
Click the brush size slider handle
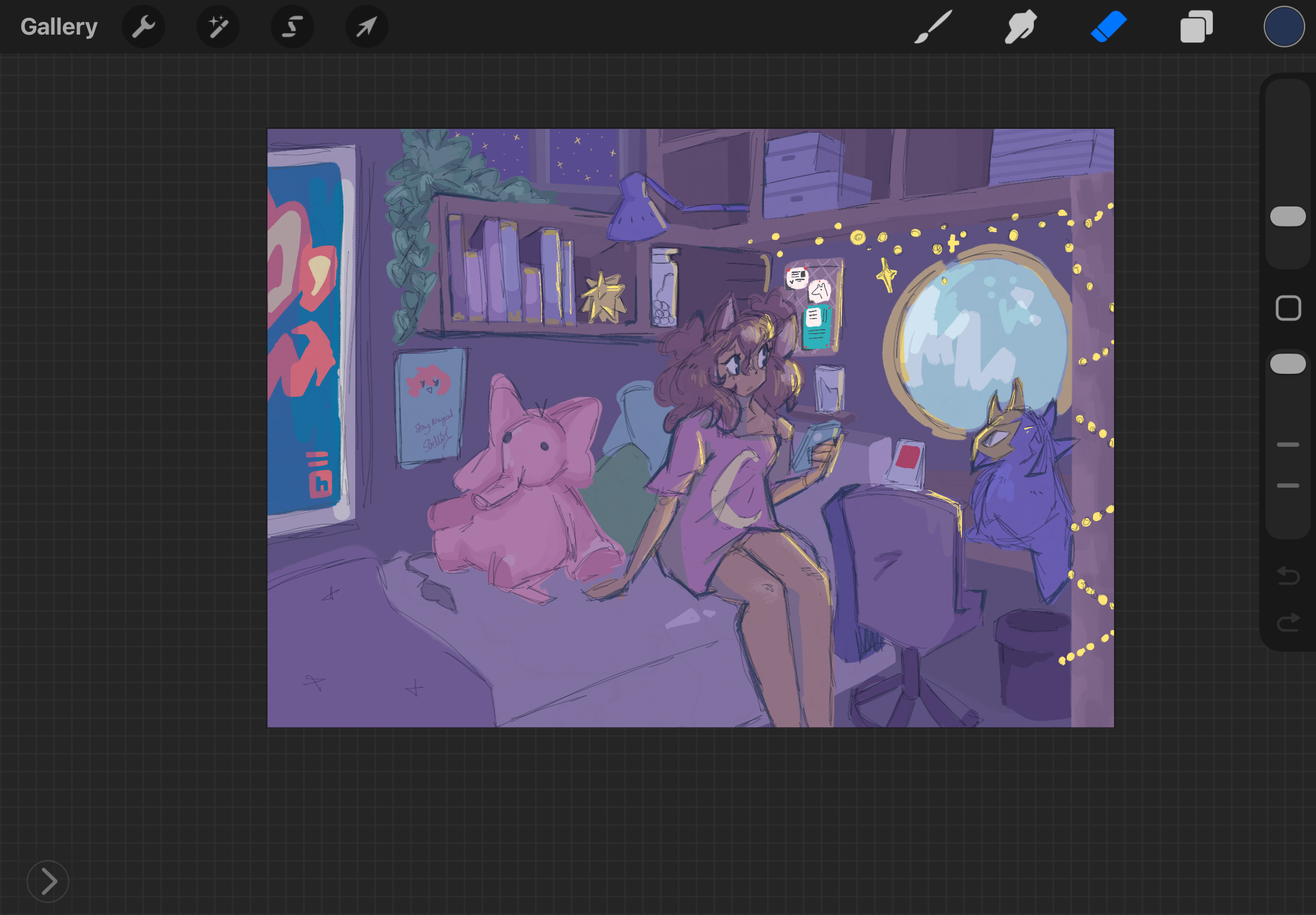tap(1288, 216)
